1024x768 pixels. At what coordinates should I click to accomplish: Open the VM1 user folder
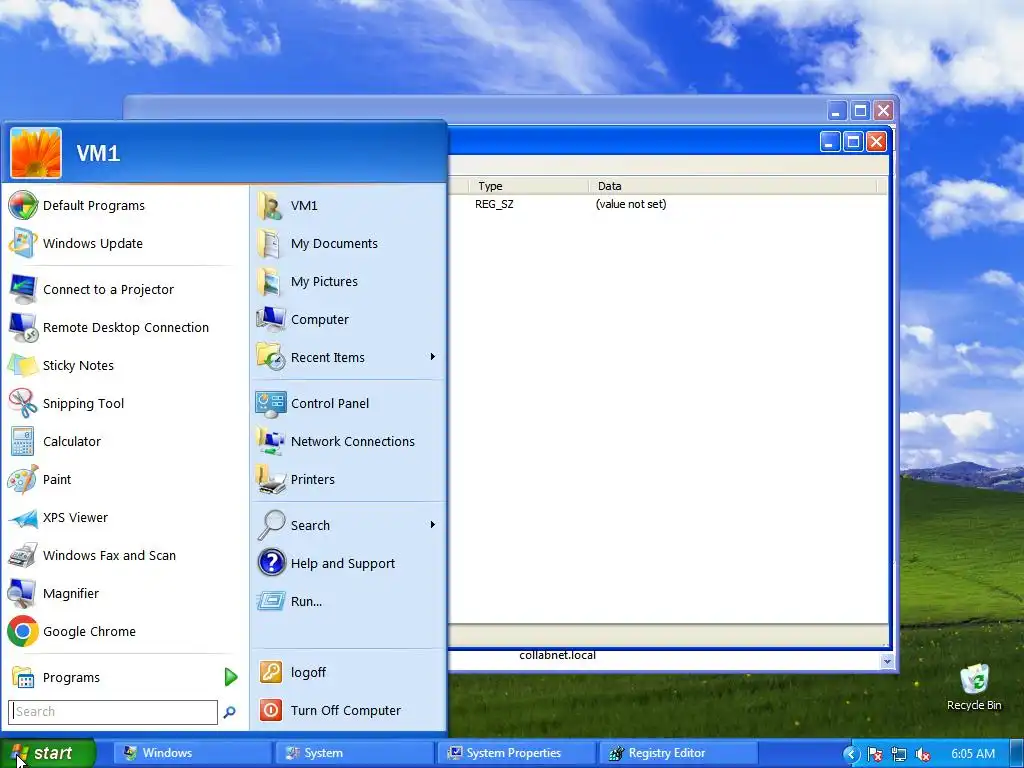[x=347, y=206]
